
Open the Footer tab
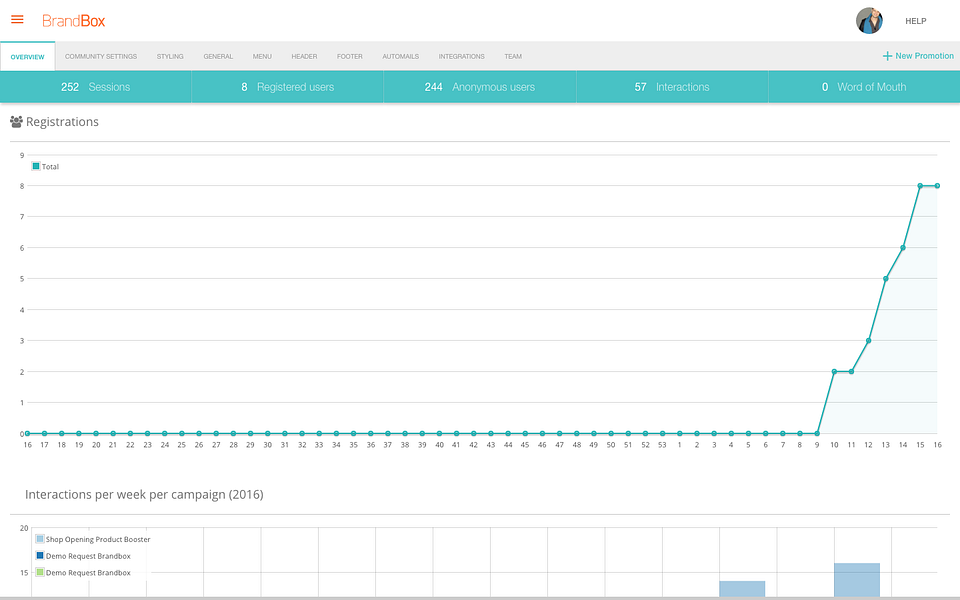350,56
